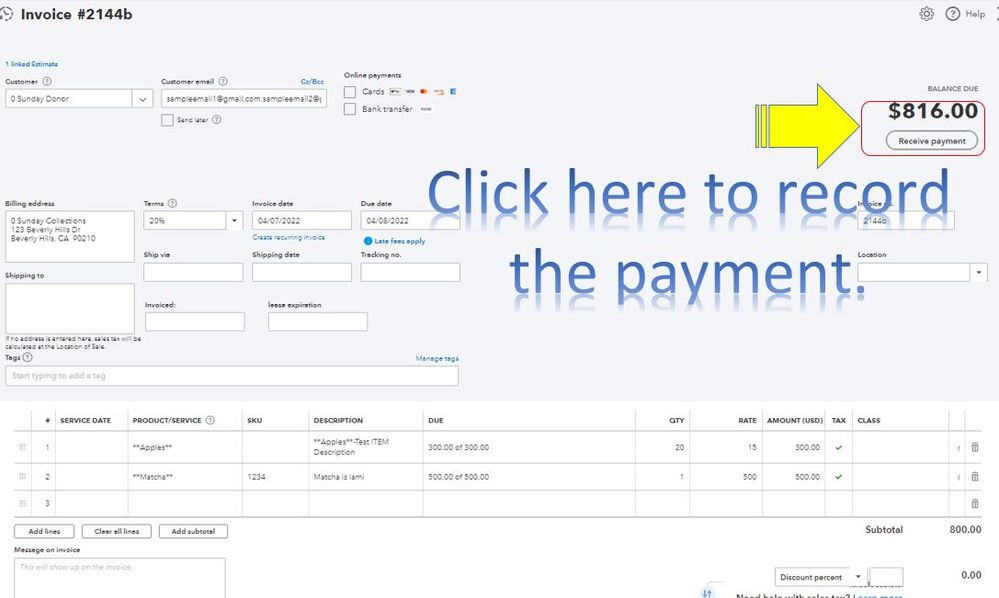
Task: Click the Shipping to text box
Action: (70, 309)
